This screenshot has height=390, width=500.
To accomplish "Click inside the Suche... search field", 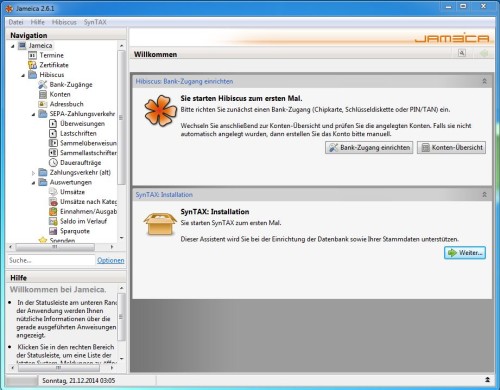I will (x=51, y=260).
